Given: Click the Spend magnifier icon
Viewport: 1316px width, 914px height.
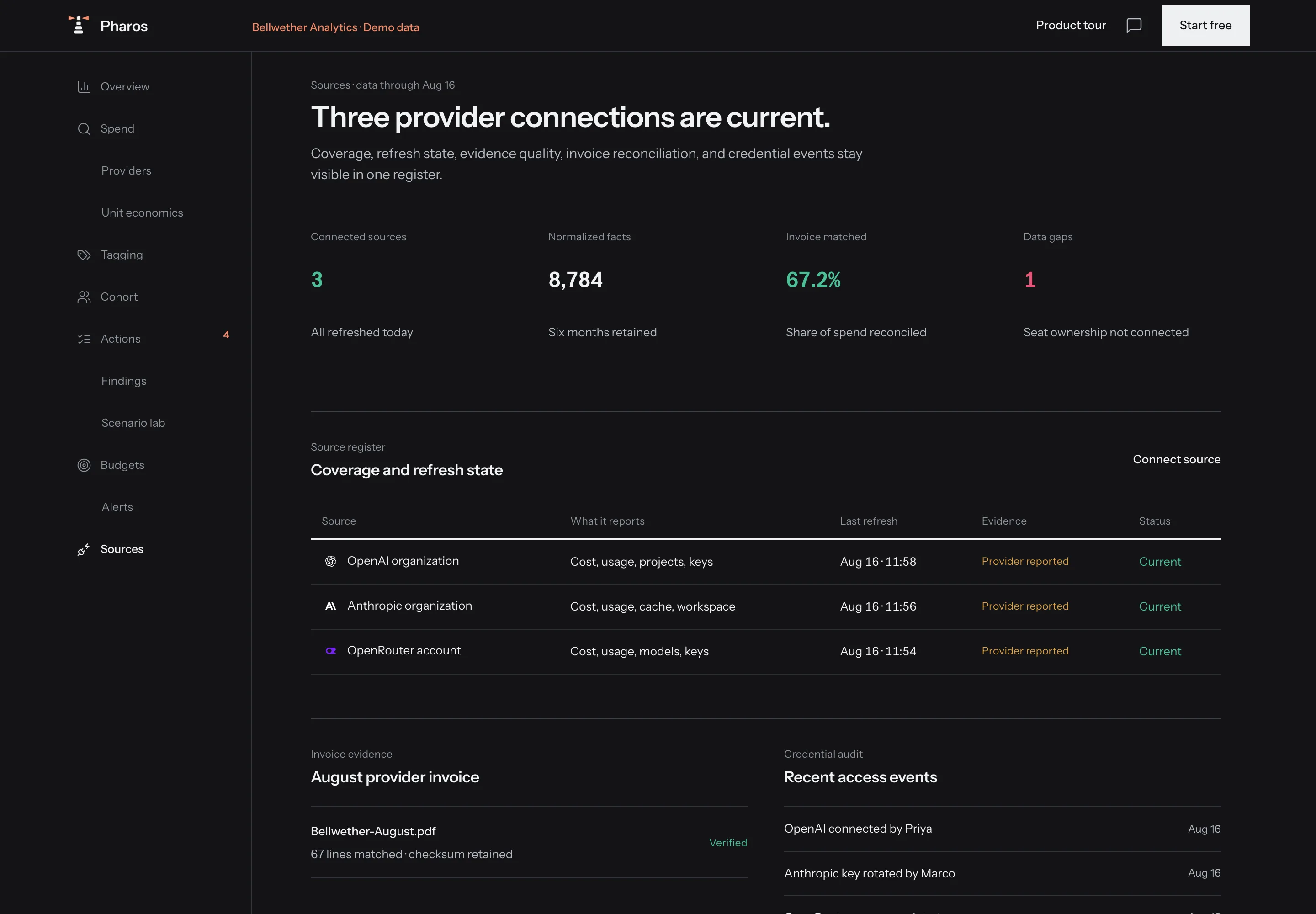Looking at the screenshot, I should (84, 129).
